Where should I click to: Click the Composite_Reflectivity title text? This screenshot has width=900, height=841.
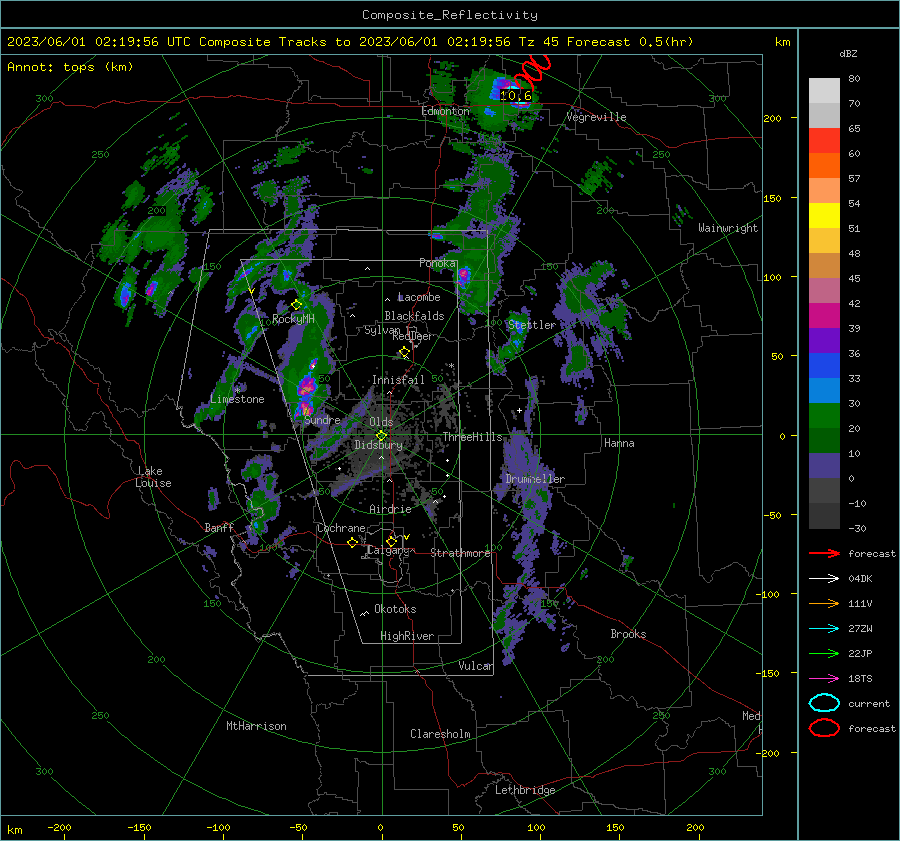coord(450,15)
